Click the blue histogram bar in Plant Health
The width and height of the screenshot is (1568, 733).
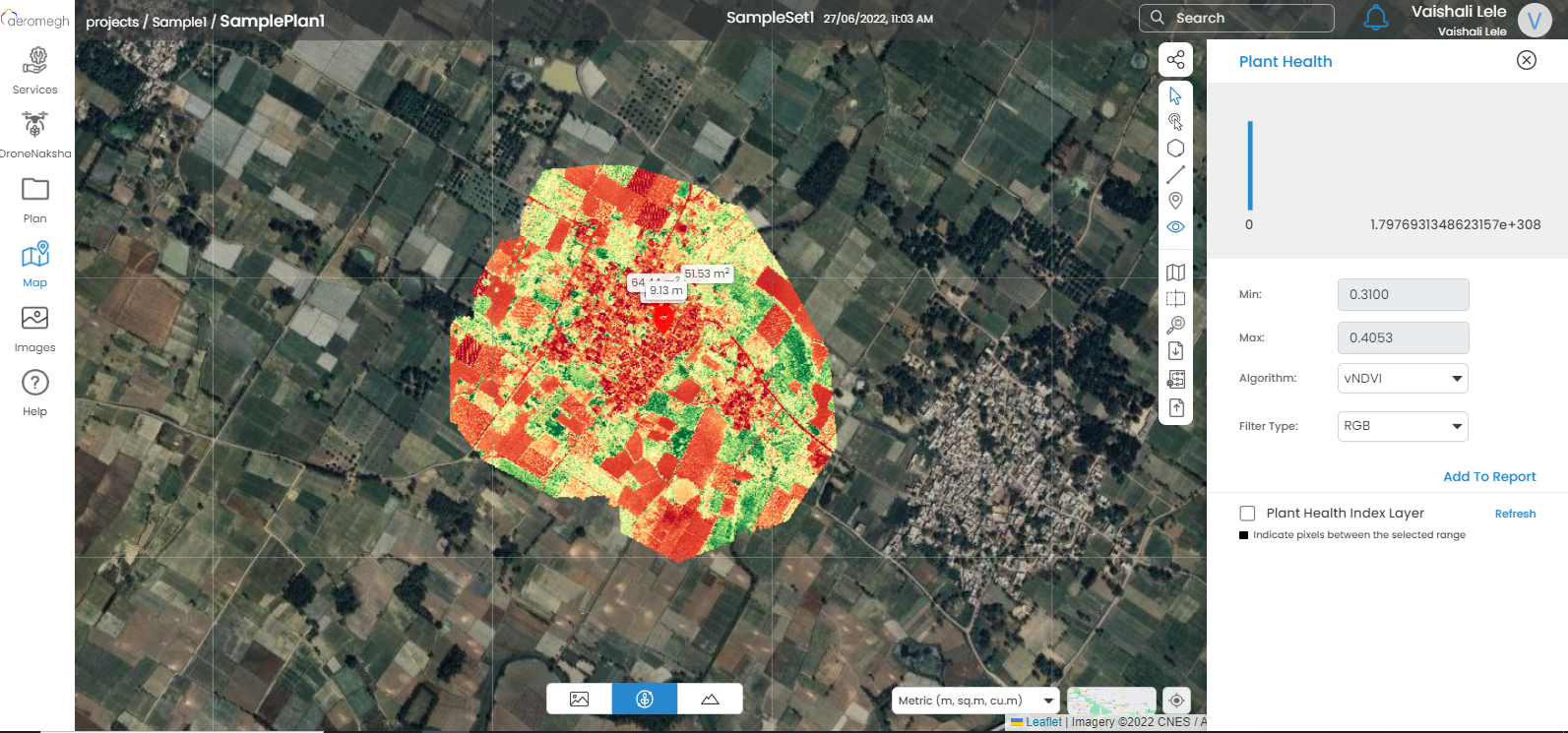tap(1250, 165)
